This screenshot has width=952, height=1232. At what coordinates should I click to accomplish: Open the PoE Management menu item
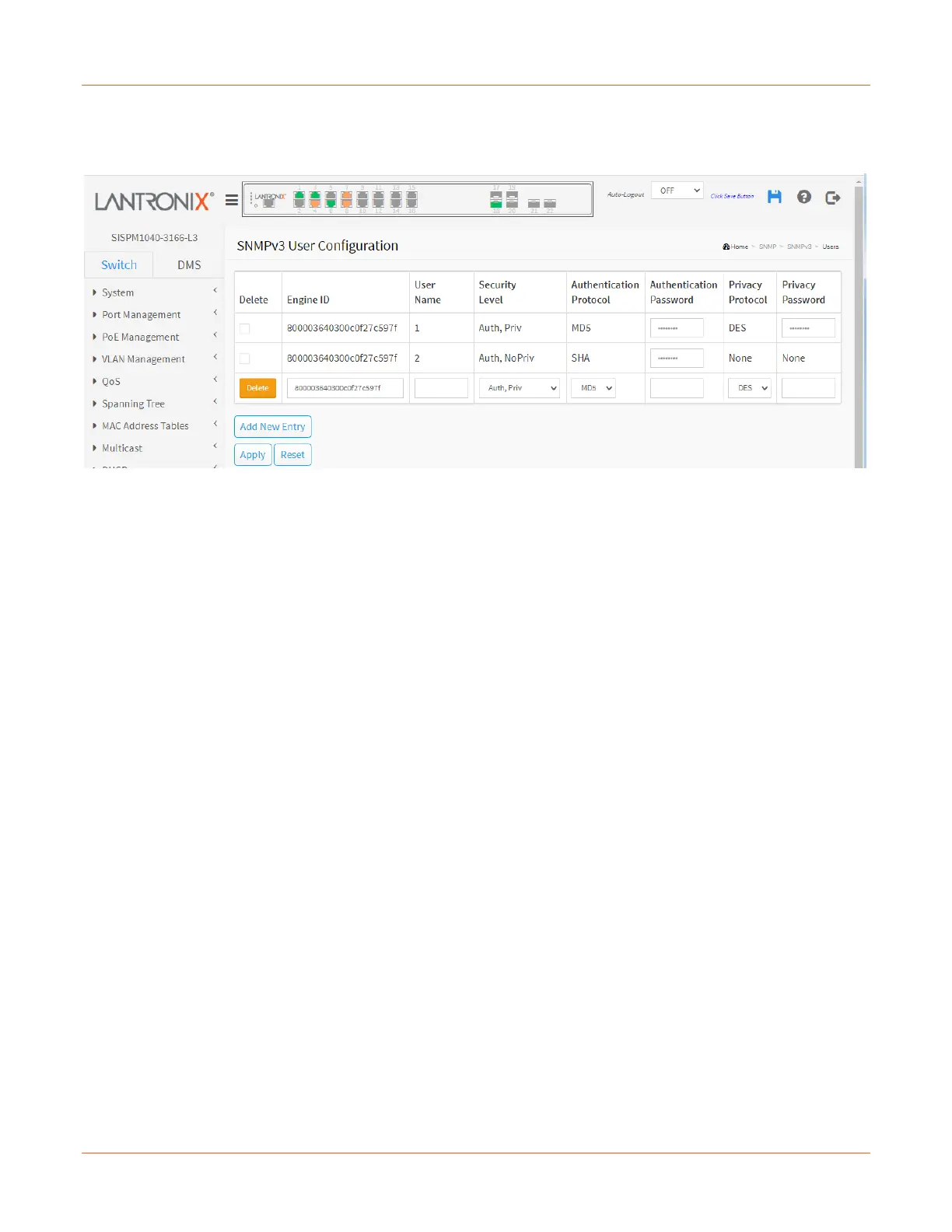pos(141,337)
